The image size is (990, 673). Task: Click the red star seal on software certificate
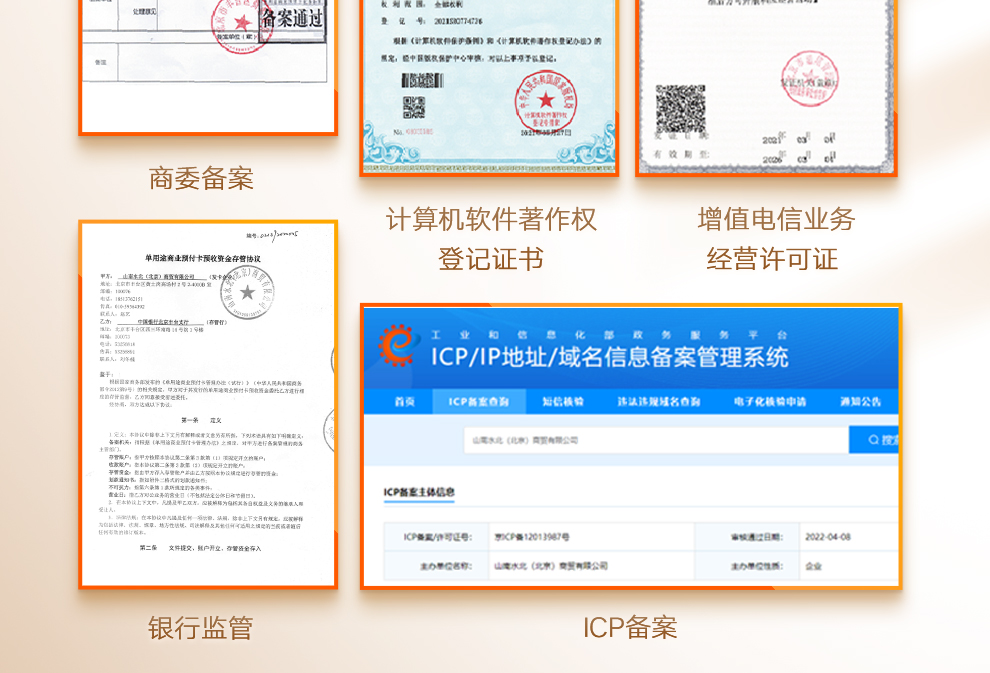click(545, 100)
